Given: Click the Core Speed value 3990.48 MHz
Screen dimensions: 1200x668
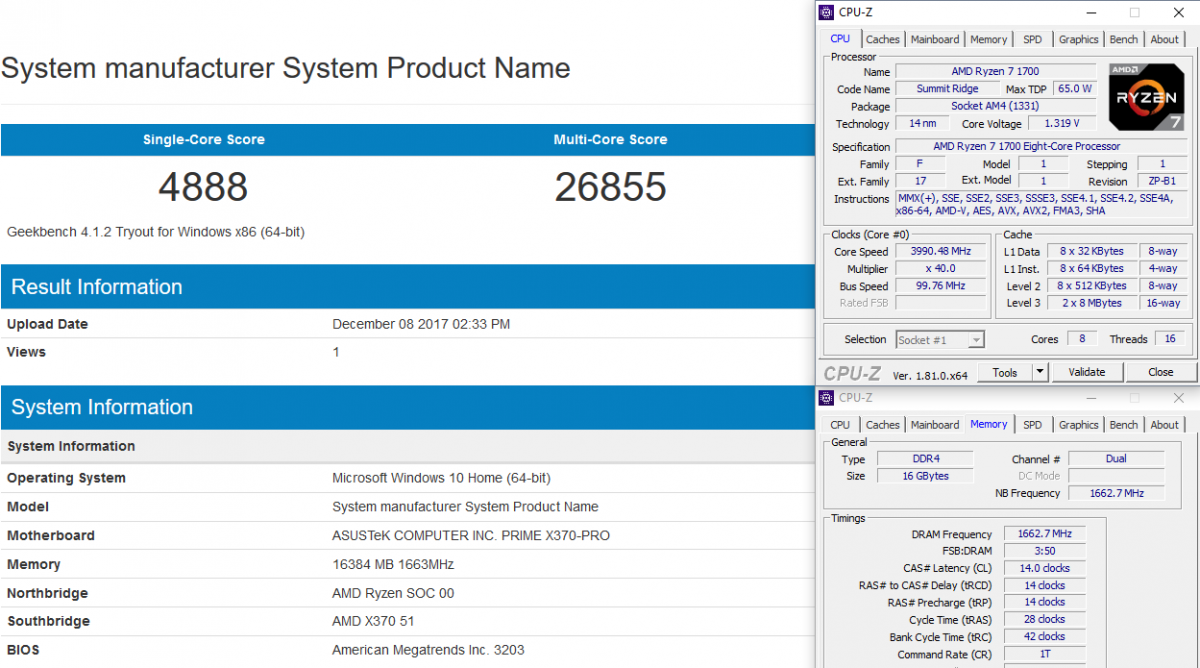Looking at the screenshot, I should coord(940,252).
